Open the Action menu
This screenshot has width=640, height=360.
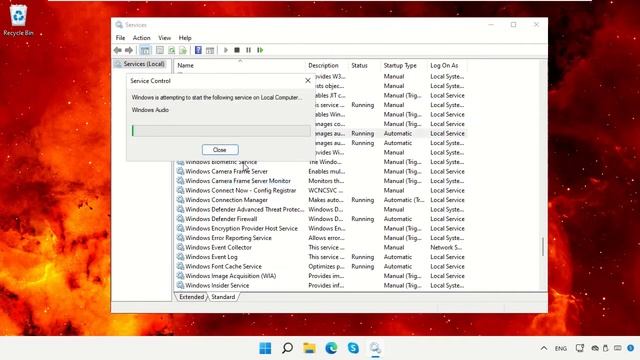[x=142, y=38]
